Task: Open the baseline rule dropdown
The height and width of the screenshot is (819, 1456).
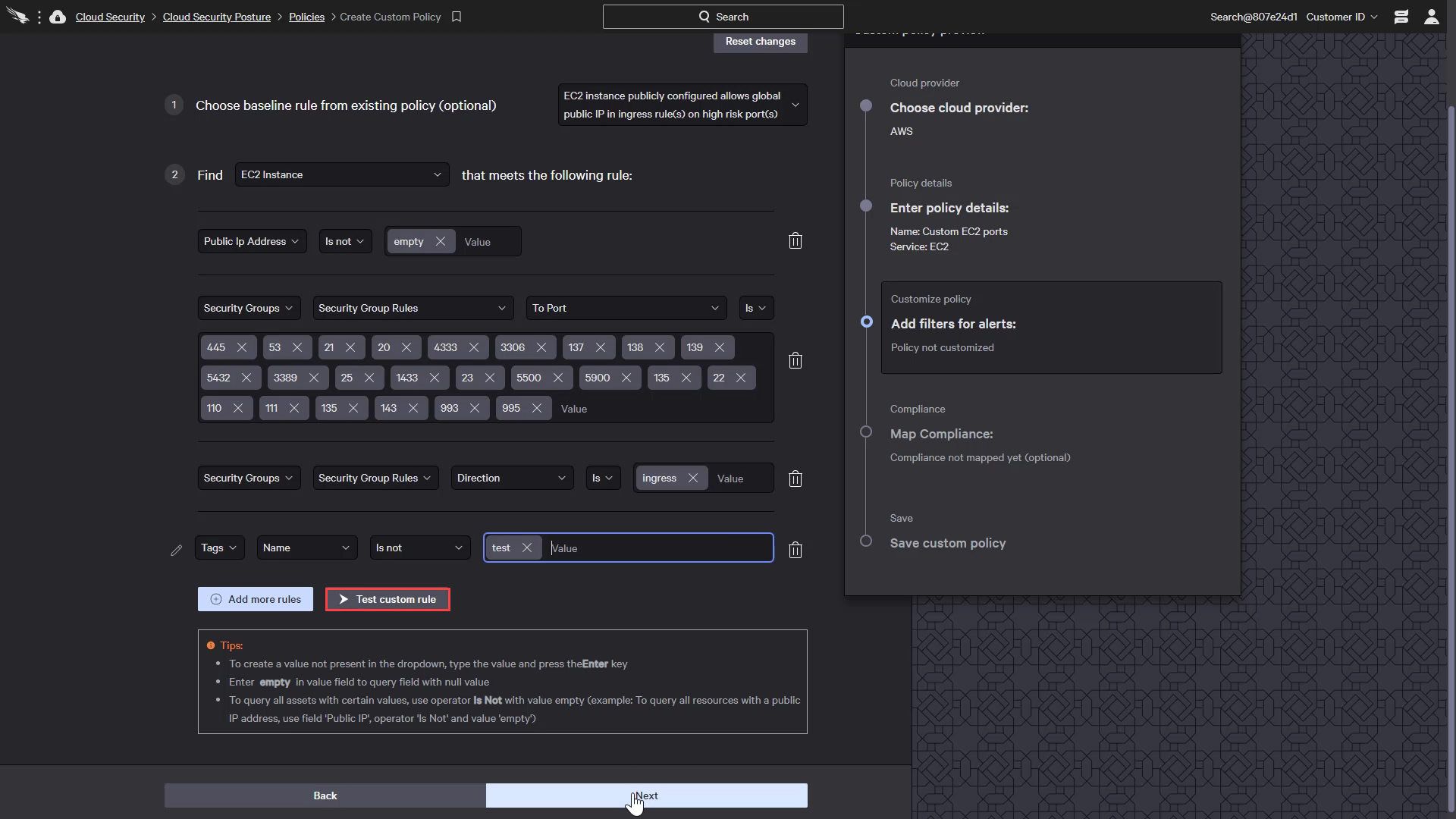Action: [682, 105]
